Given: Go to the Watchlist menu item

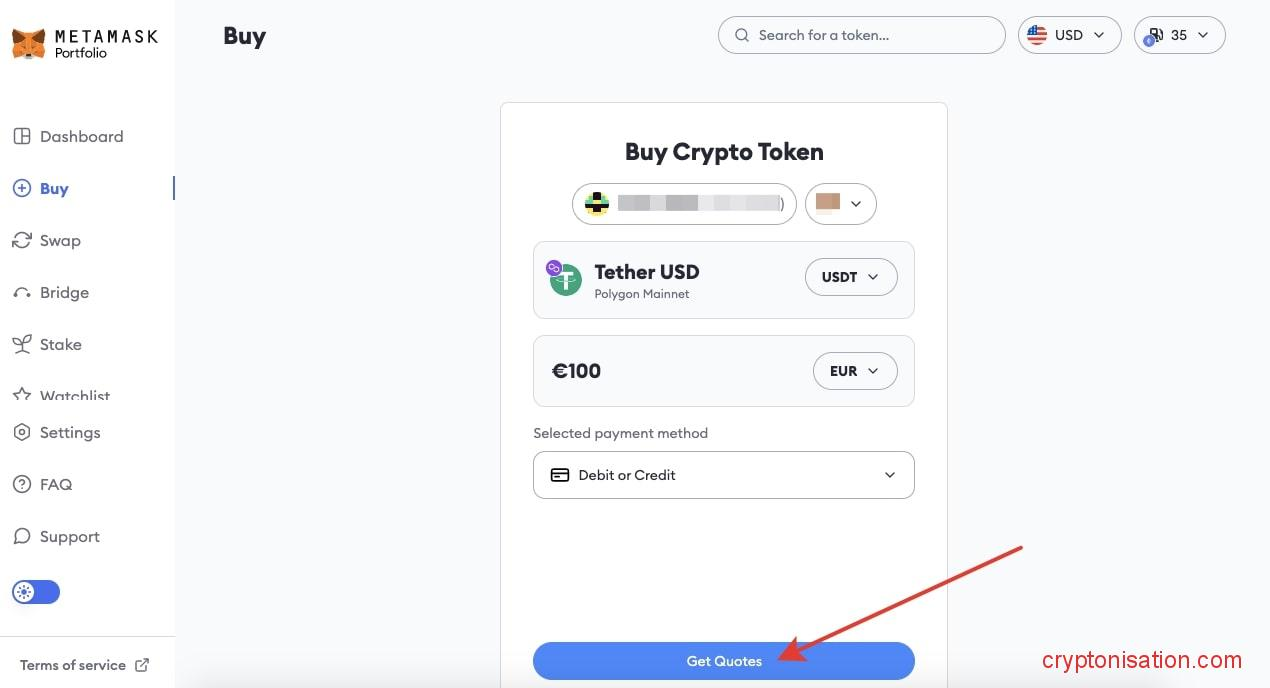Looking at the screenshot, I should coord(74,396).
